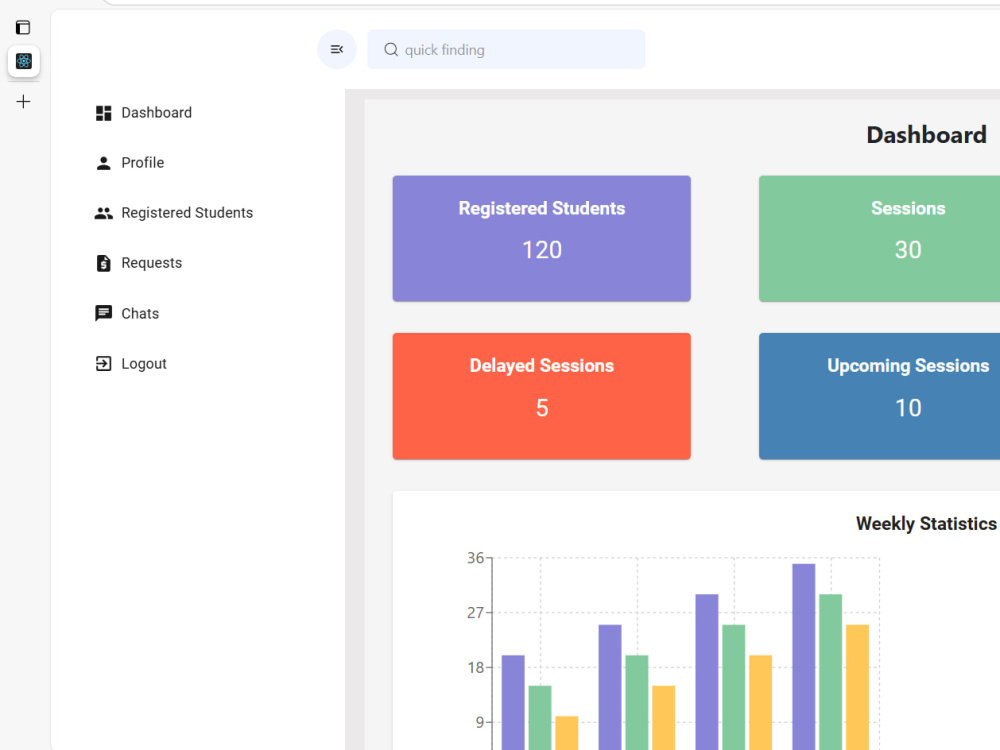
Task: Open the Requests page
Action: 151,263
